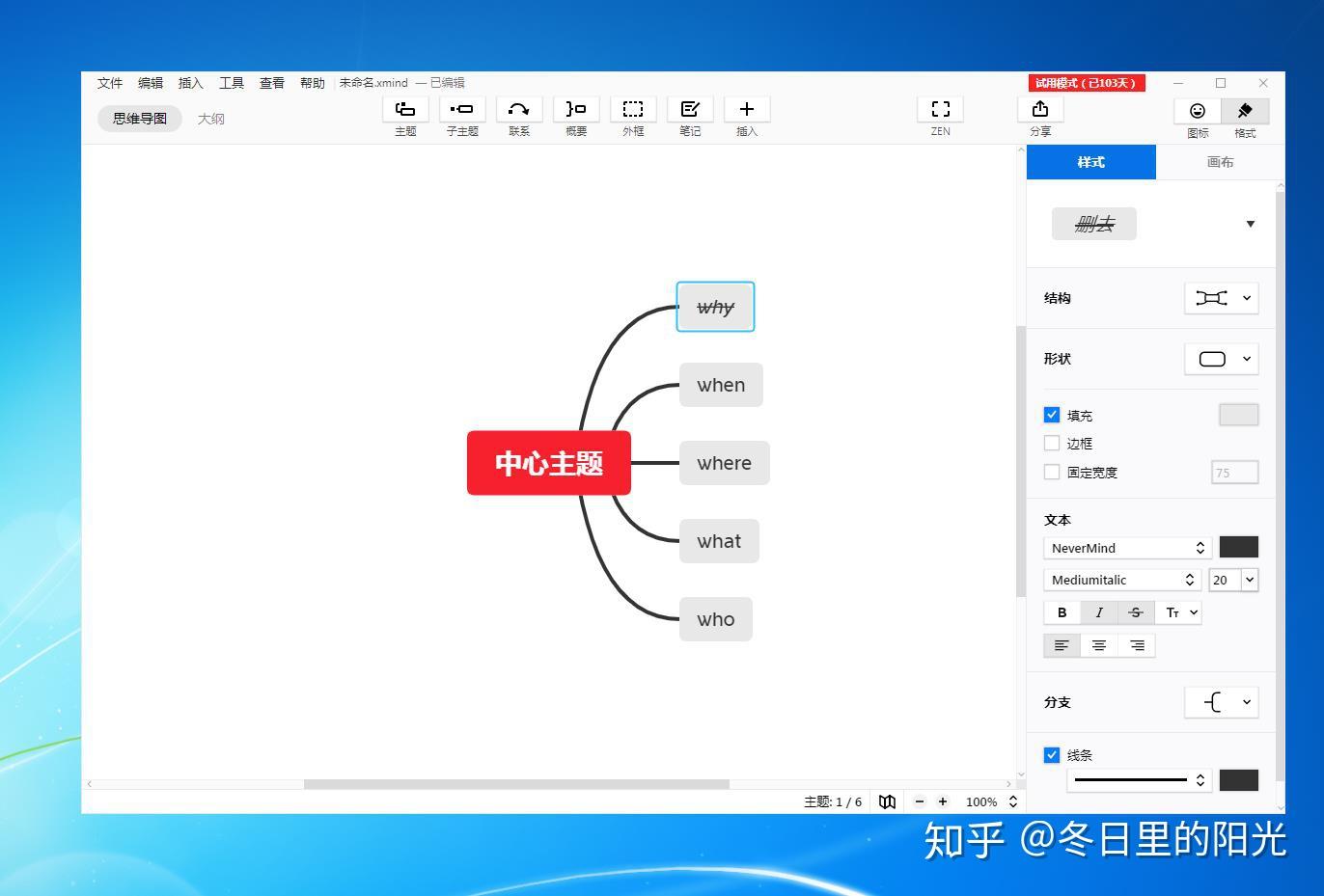
Task: Click the canvas horizontal scrollbar thumb
Action: (x=516, y=784)
